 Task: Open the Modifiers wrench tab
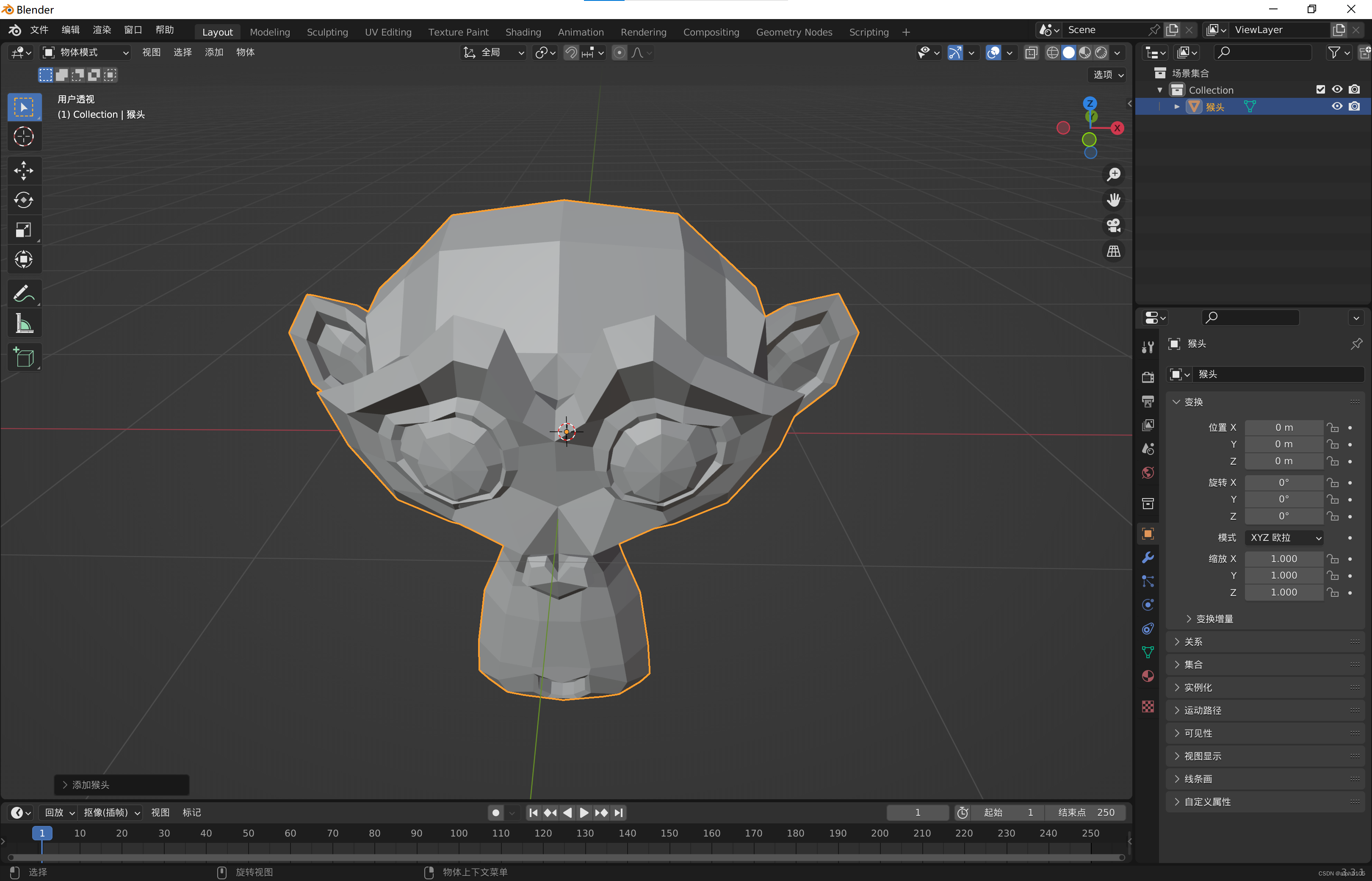1148,558
